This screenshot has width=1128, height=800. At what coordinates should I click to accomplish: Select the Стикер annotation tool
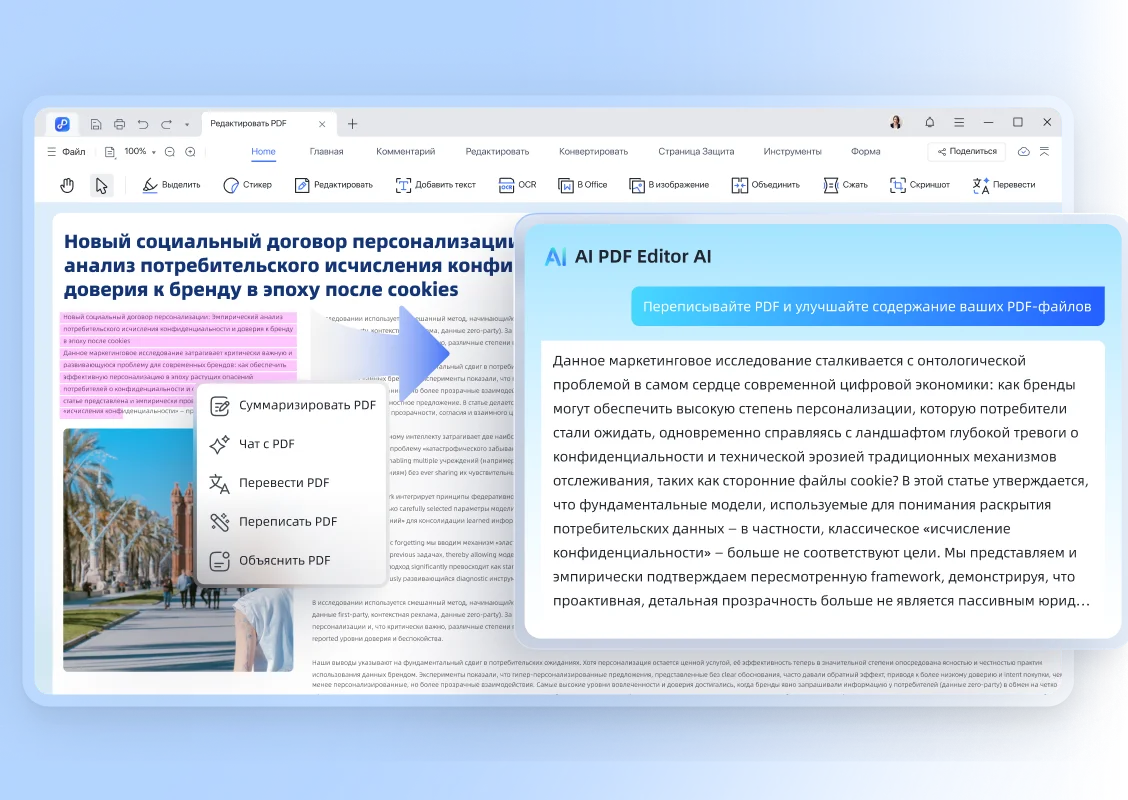(247, 185)
